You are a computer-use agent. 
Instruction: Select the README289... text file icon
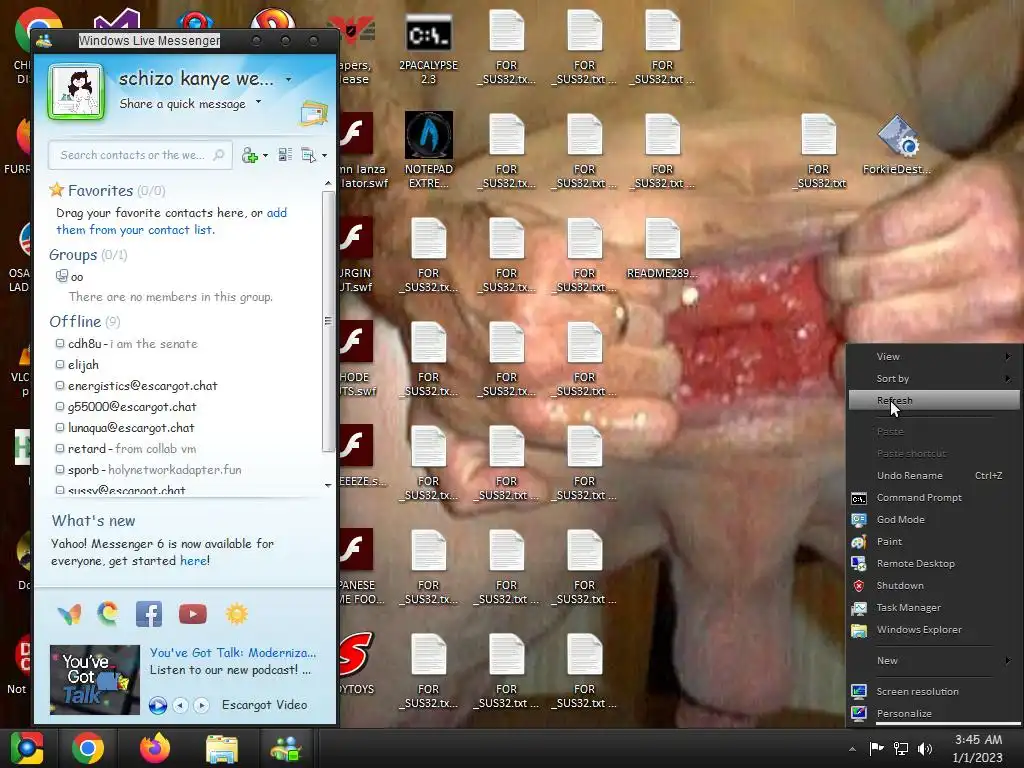[662, 249]
